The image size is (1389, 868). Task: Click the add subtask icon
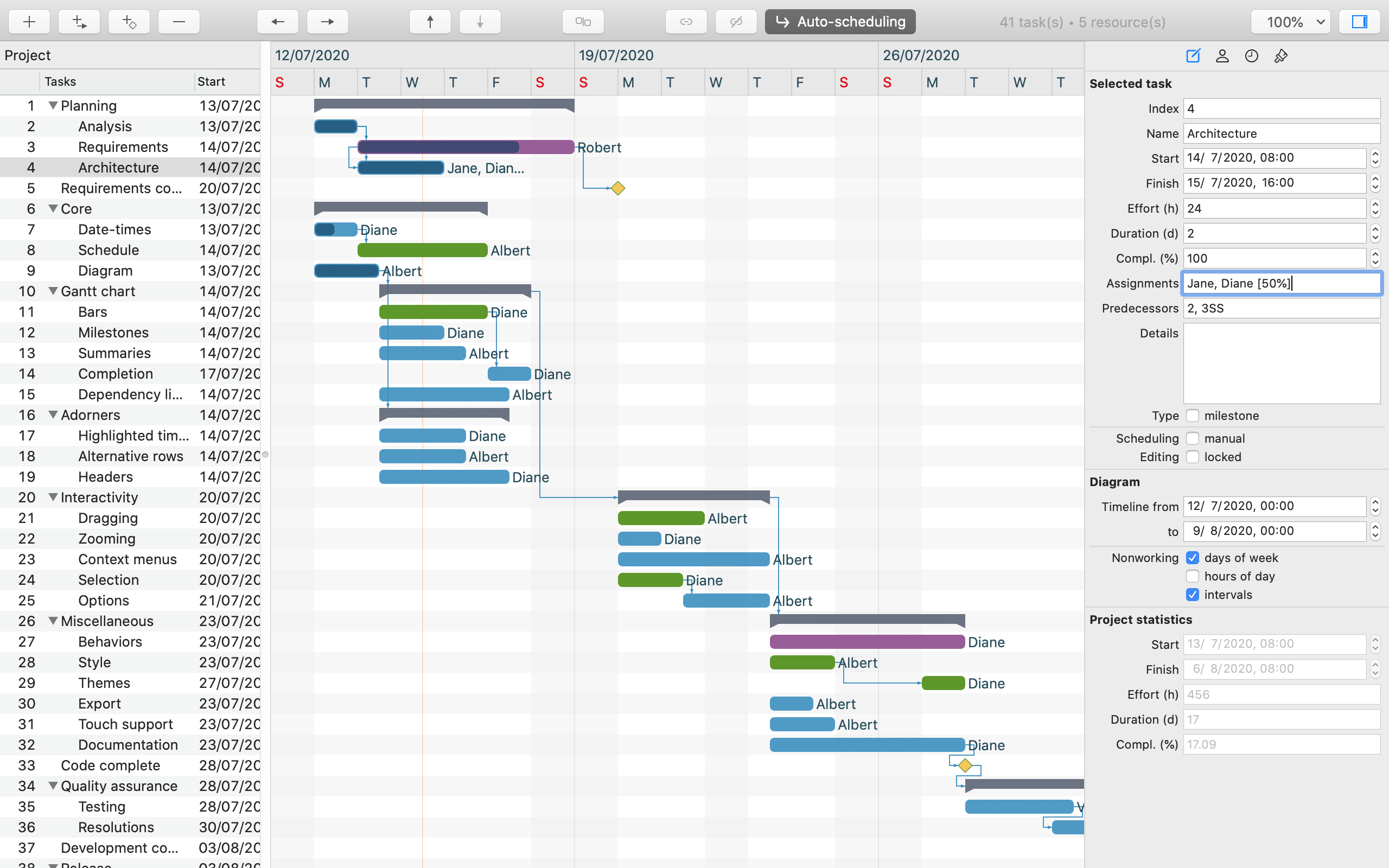coord(79,22)
